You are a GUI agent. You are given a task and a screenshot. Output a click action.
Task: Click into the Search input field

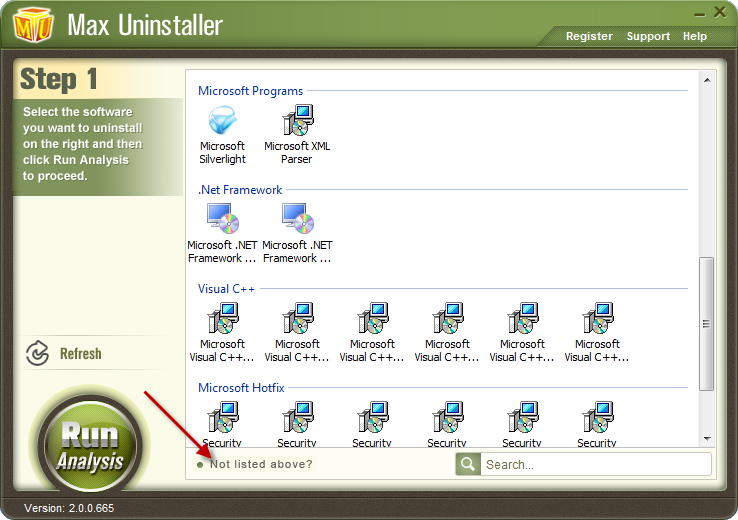click(x=596, y=464)
